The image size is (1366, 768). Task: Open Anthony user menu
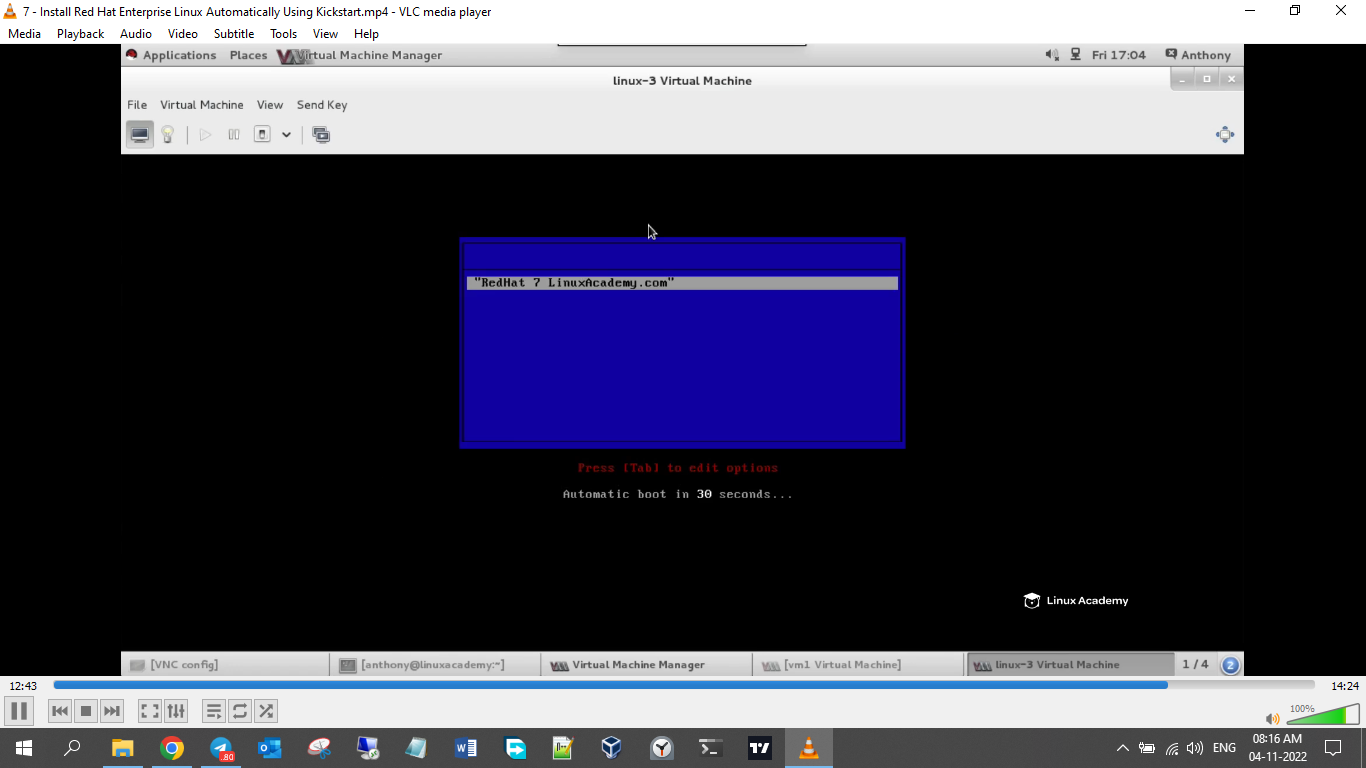point(1198,55)
